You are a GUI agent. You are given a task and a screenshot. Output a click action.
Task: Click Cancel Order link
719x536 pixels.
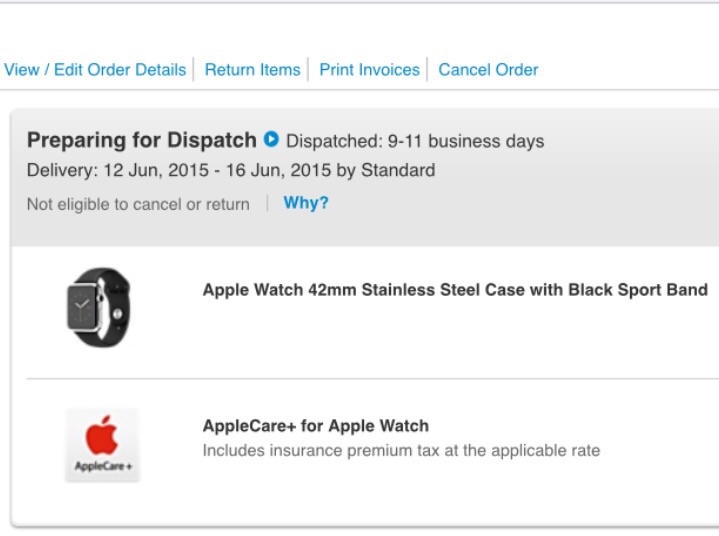click(488, 70)
